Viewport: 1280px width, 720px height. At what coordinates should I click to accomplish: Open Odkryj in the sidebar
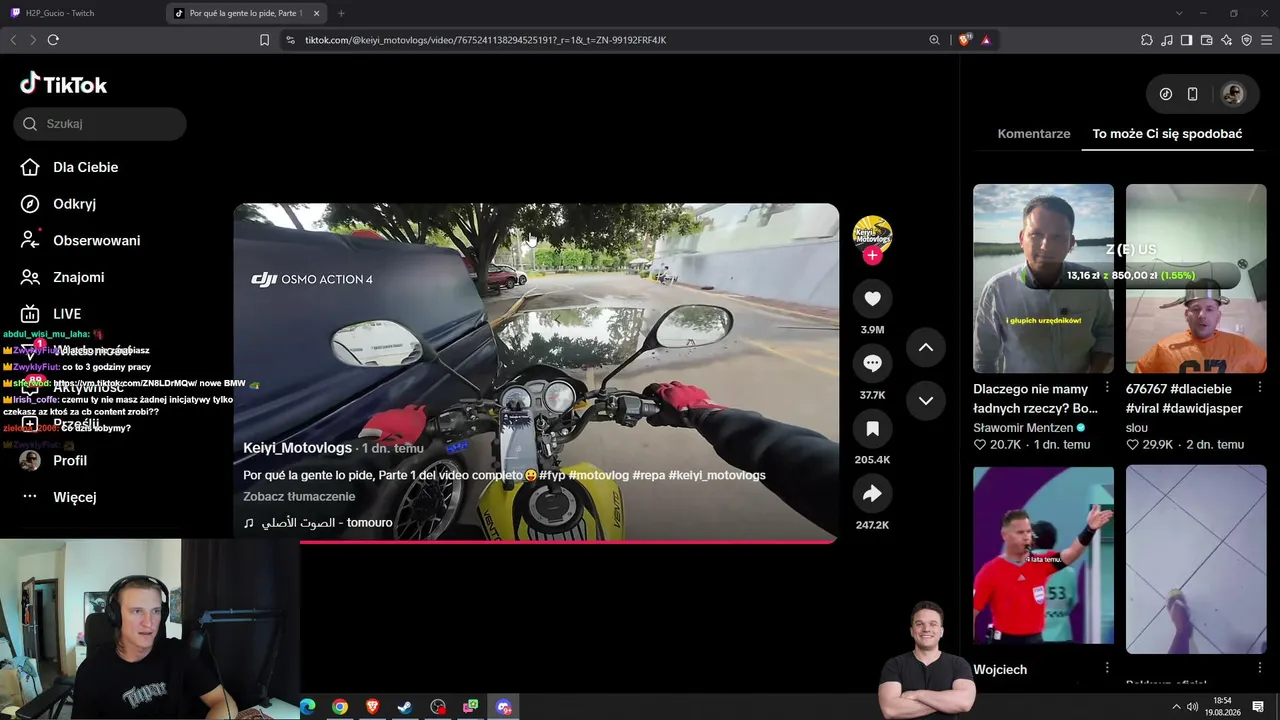[58, 204]
